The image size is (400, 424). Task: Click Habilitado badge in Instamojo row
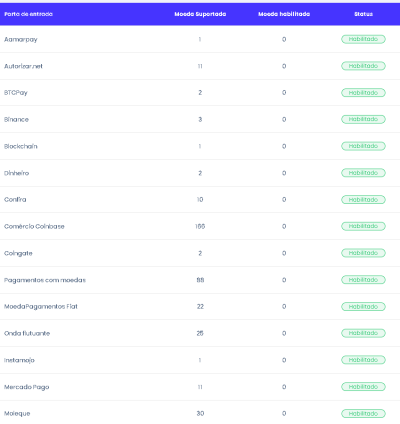(363, 360)
